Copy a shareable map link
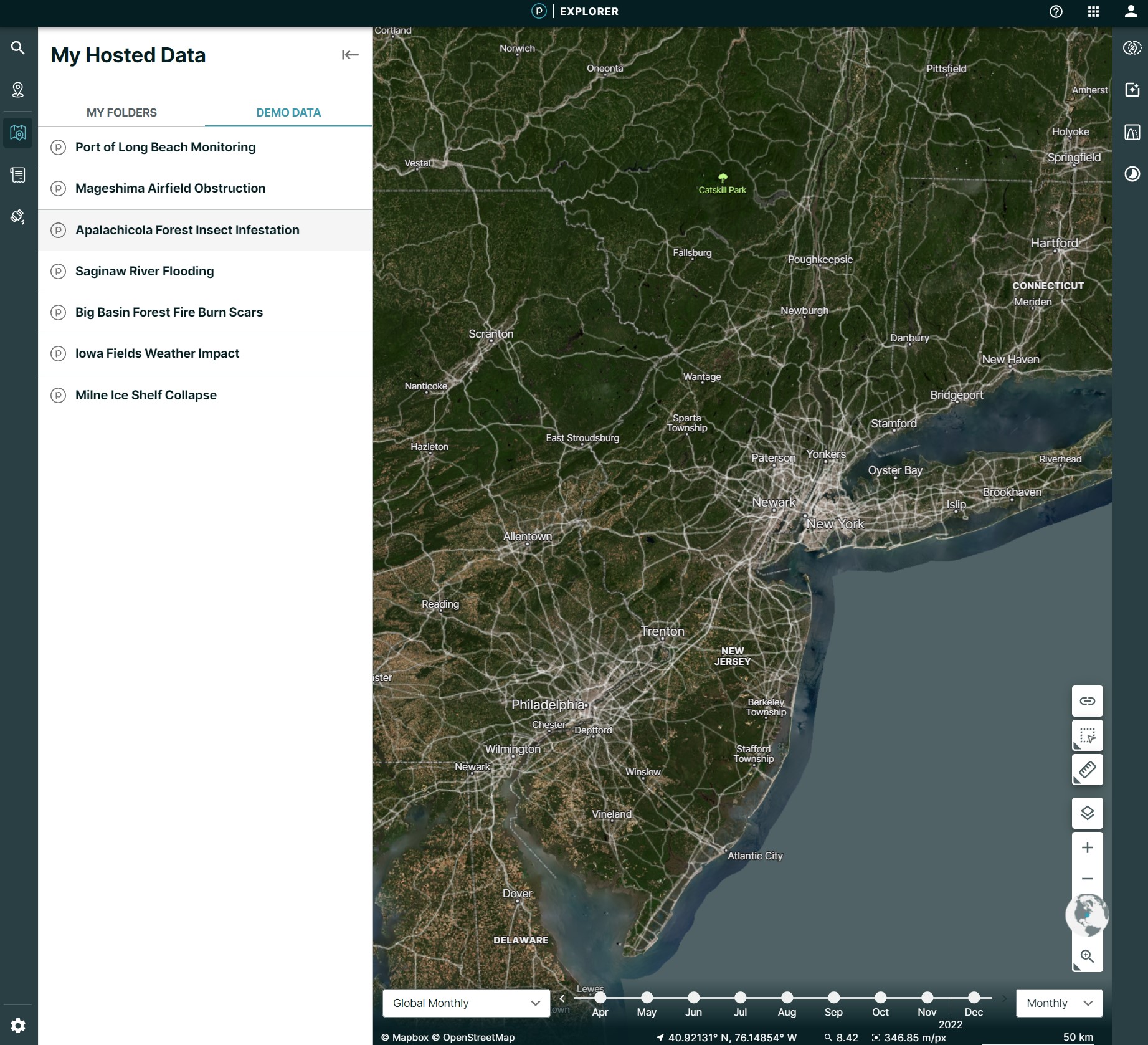This screenshot has width=1148, height=1045. [x=1087, y=700]
